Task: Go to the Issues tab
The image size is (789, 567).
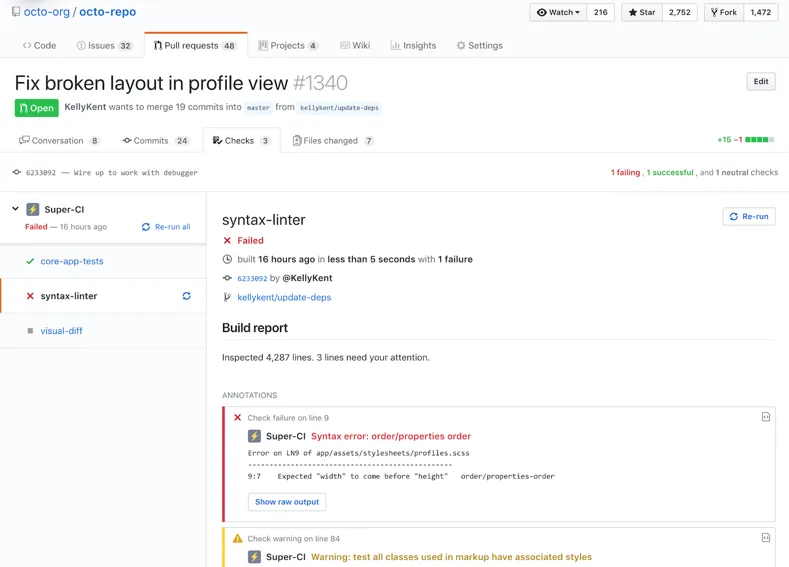Action: 104,46
